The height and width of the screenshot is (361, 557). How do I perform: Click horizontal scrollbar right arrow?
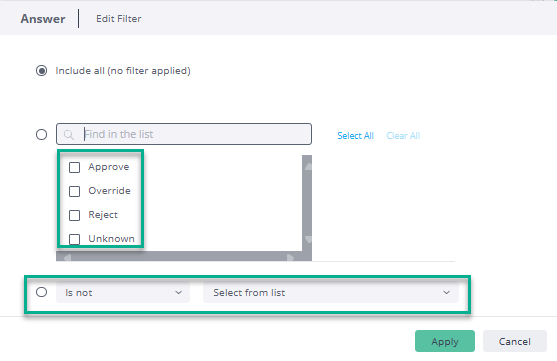[290, 257]
